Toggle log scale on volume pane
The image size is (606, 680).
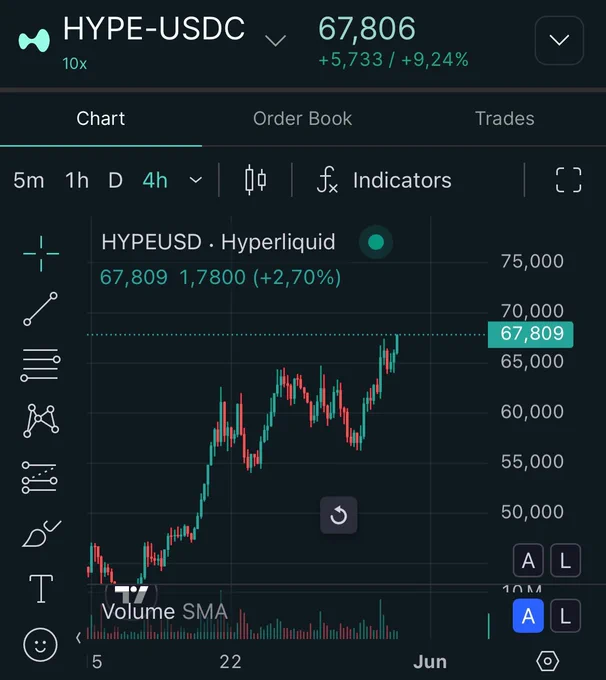(565, 616)
